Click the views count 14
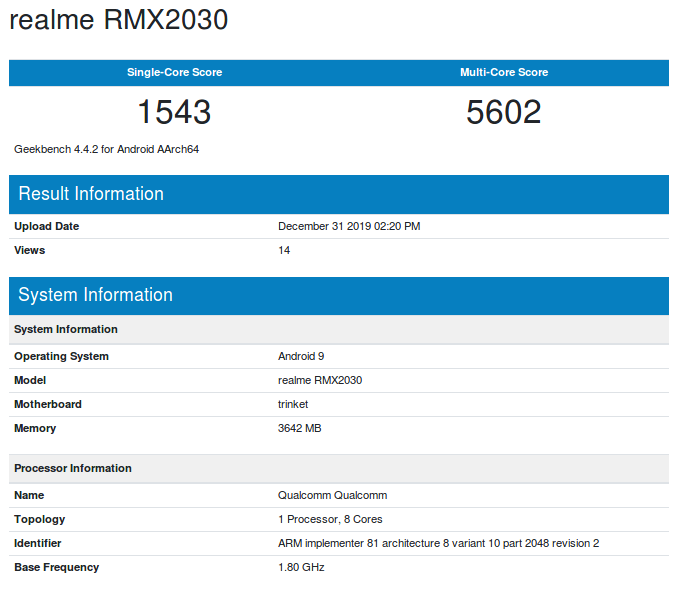Image resolution: width=677 pixels, height=590 pixels. 284,251
